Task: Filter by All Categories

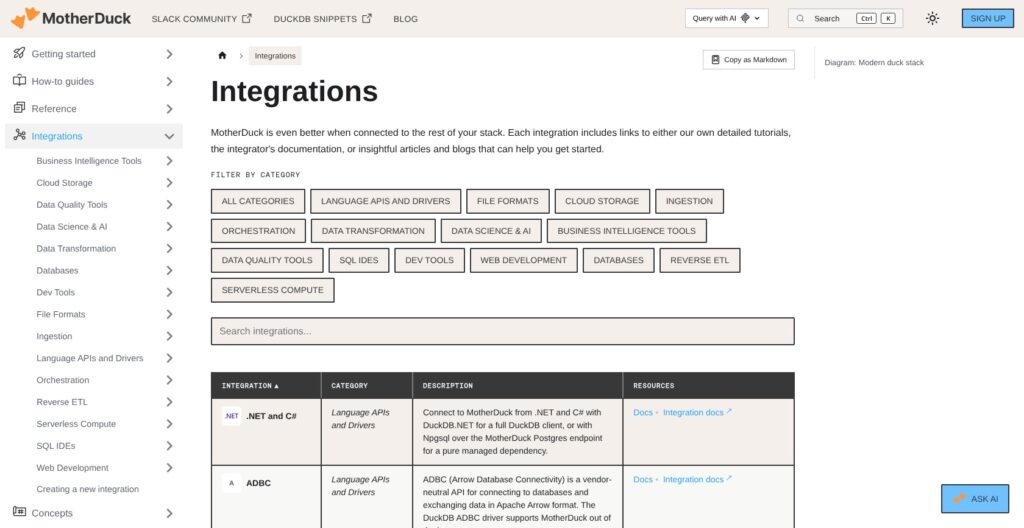Action: [258, 201]
